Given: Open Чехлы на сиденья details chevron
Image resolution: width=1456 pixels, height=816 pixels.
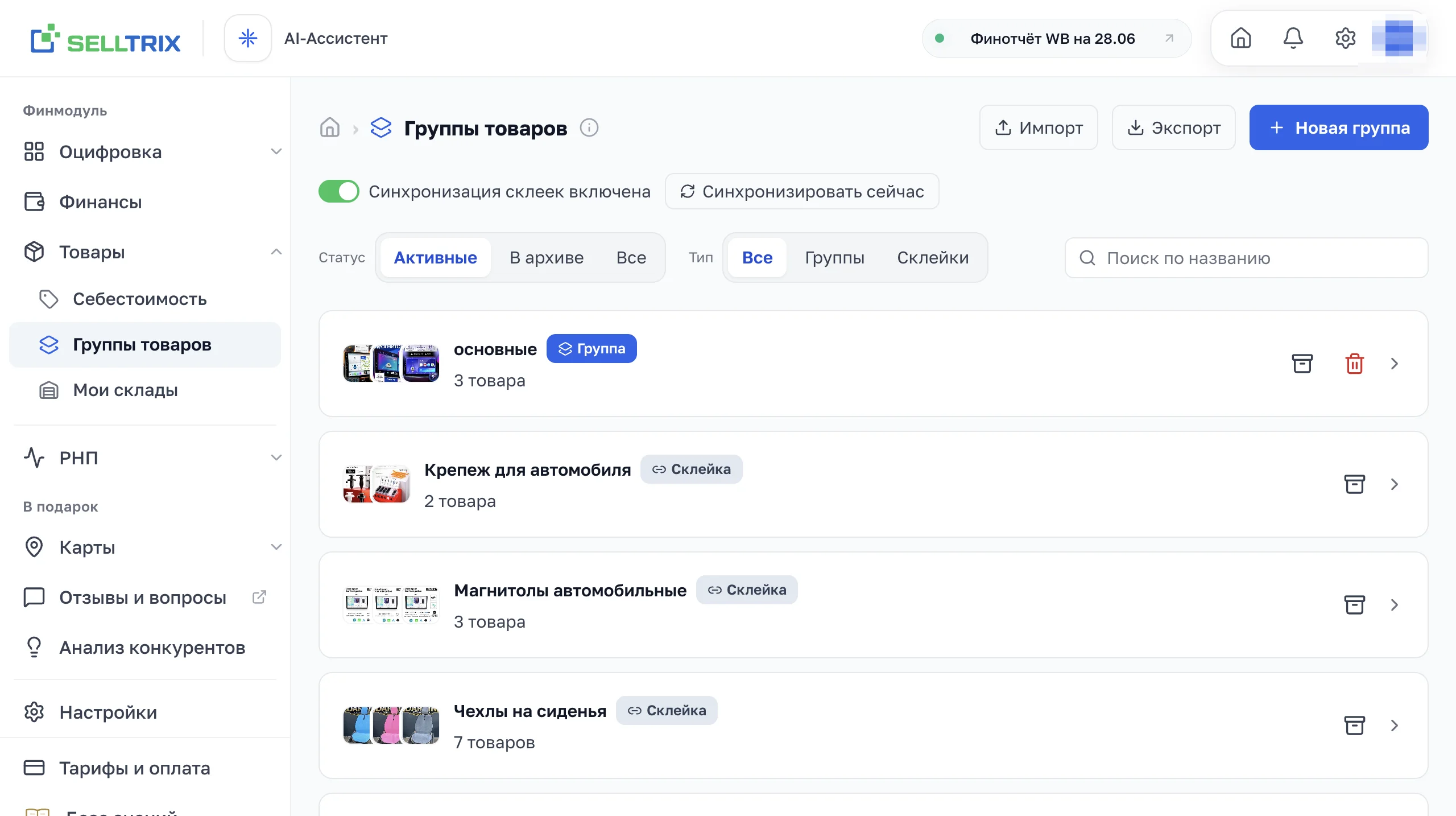Looking at the screenshot, I should pyautogui.click(x=1394, y=725).
